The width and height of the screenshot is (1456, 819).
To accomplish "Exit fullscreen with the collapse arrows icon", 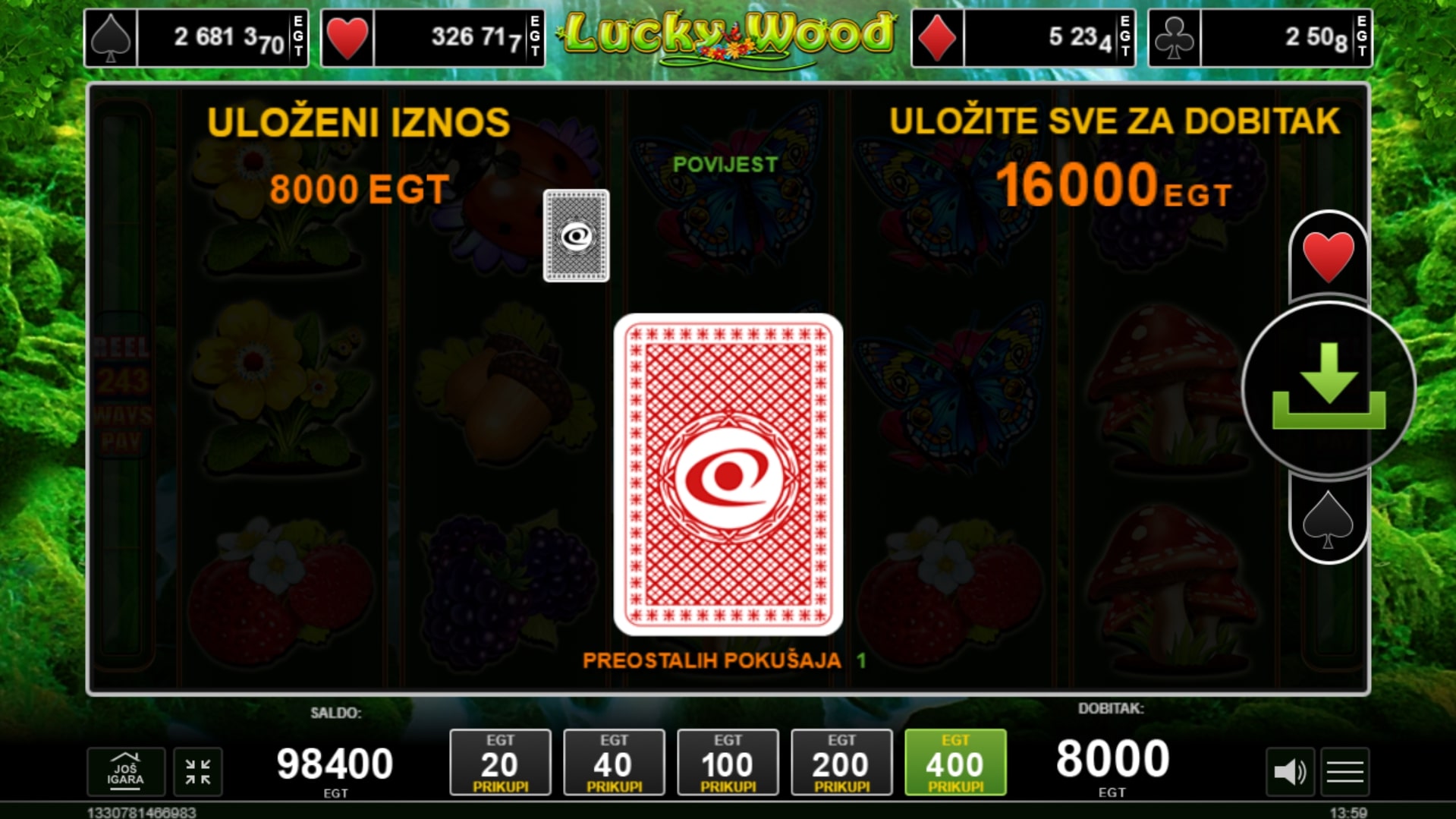I will click(198, 772).
